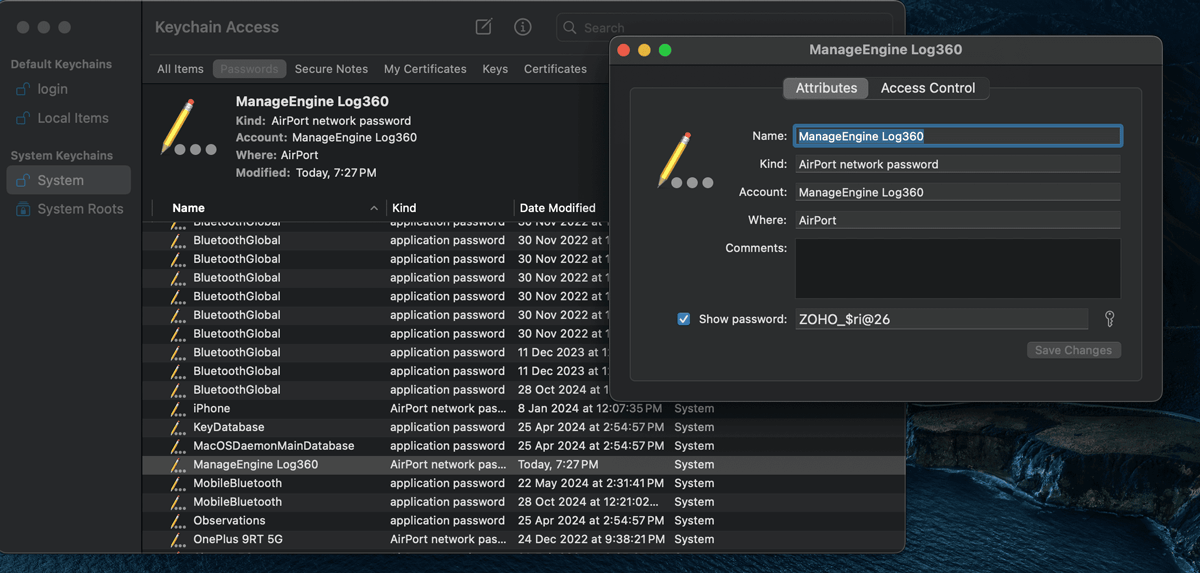Open the System Roots keychain
This screenshot has width=1200, height=573.
(x=80, y=209)
